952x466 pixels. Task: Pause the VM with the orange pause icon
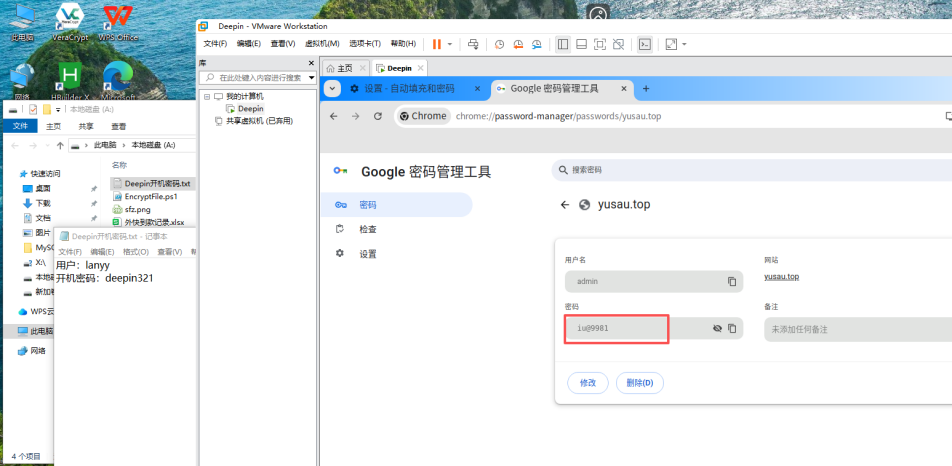click(437, 44)
